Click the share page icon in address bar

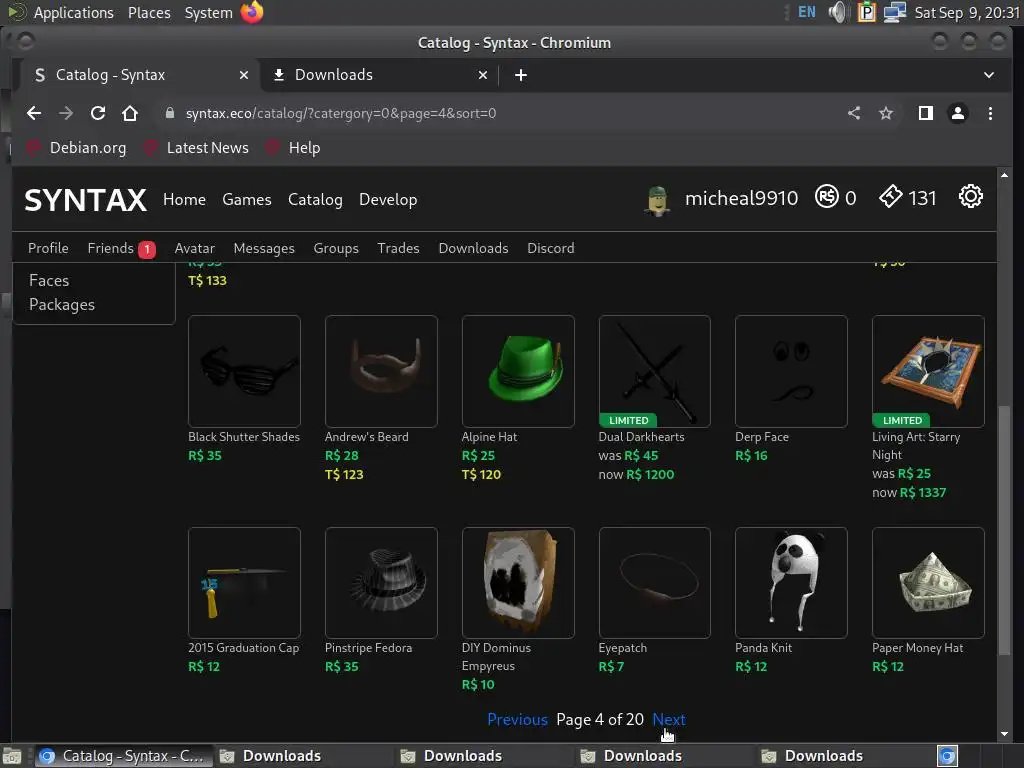(x=854, y=113)
